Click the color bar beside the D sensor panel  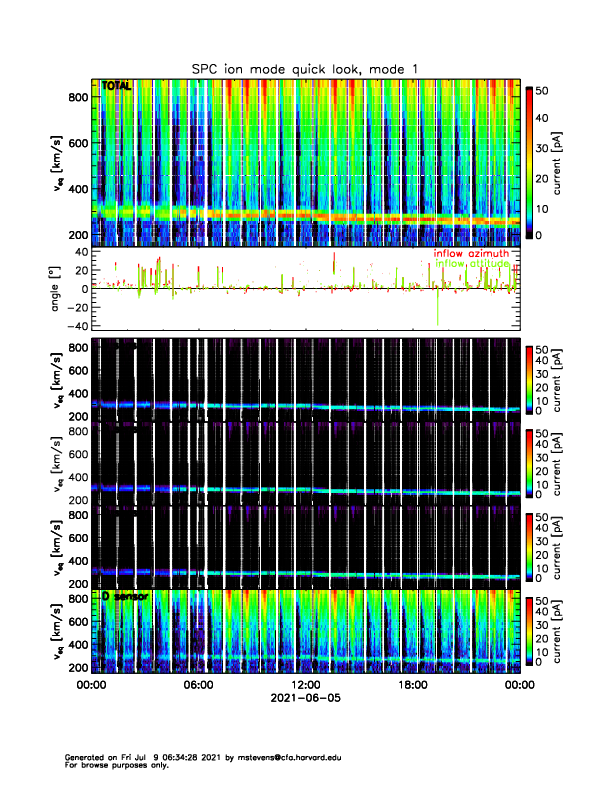point(529,629)
